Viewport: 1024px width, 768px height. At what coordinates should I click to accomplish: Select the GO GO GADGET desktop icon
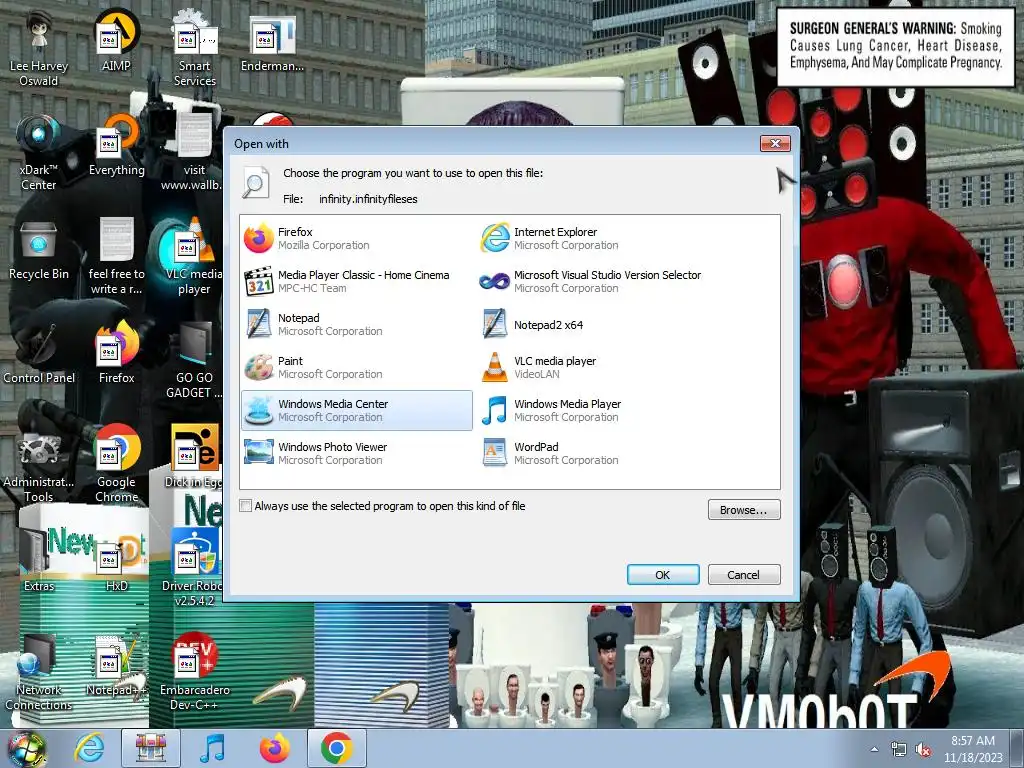tap(194, 360)
